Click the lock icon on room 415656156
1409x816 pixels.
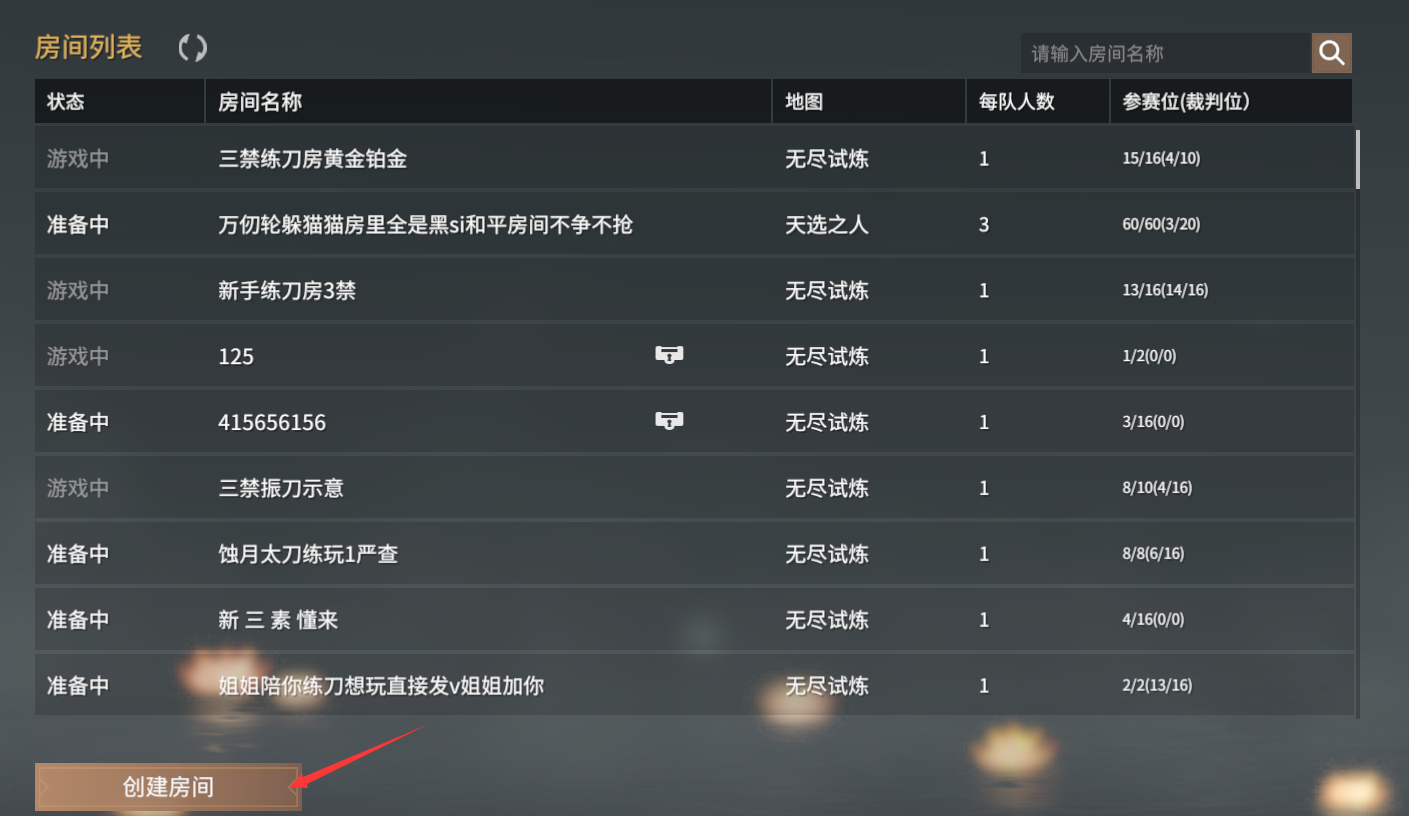(x=669, y=421)
